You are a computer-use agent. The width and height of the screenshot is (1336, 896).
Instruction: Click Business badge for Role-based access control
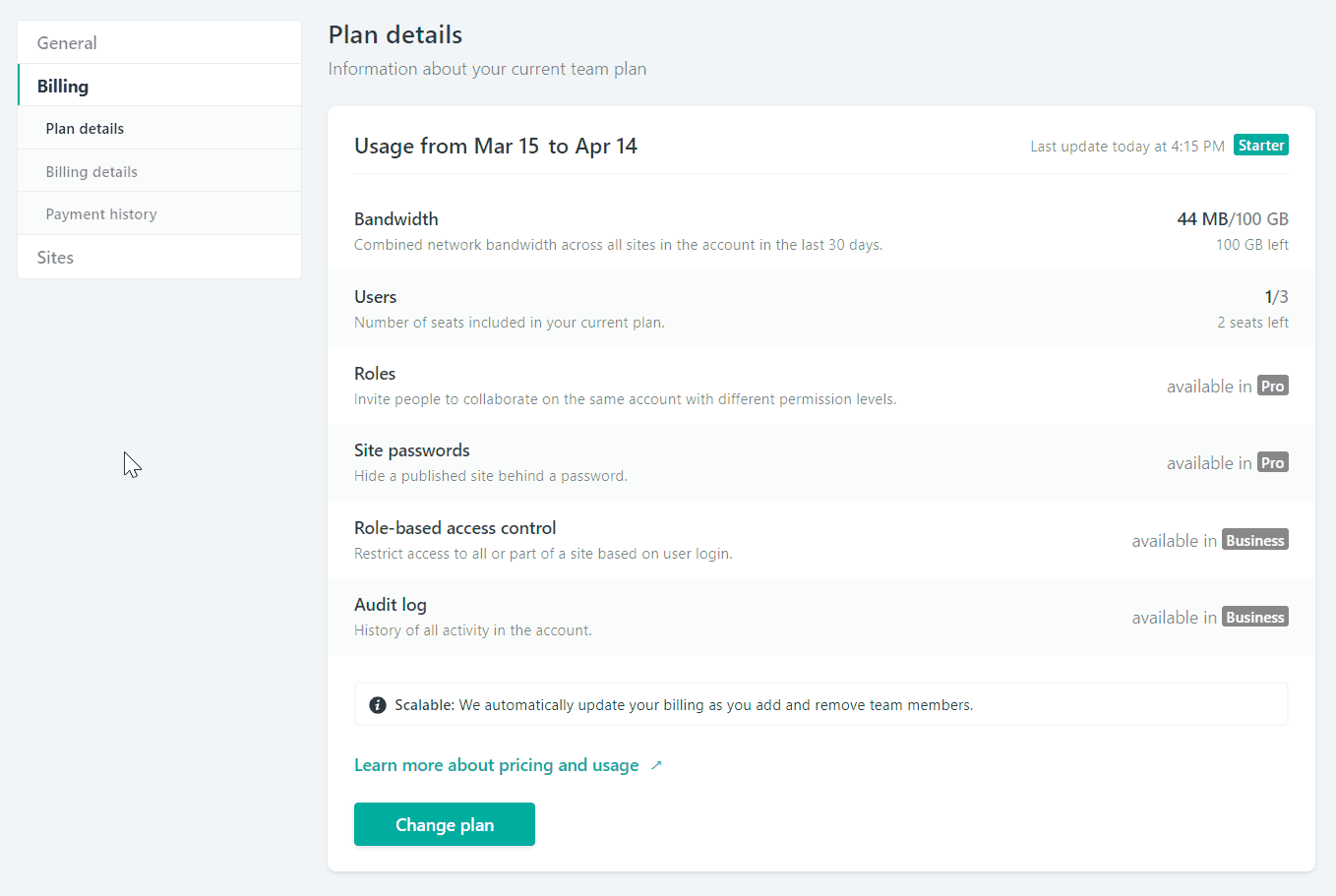tap(1254, 541)
